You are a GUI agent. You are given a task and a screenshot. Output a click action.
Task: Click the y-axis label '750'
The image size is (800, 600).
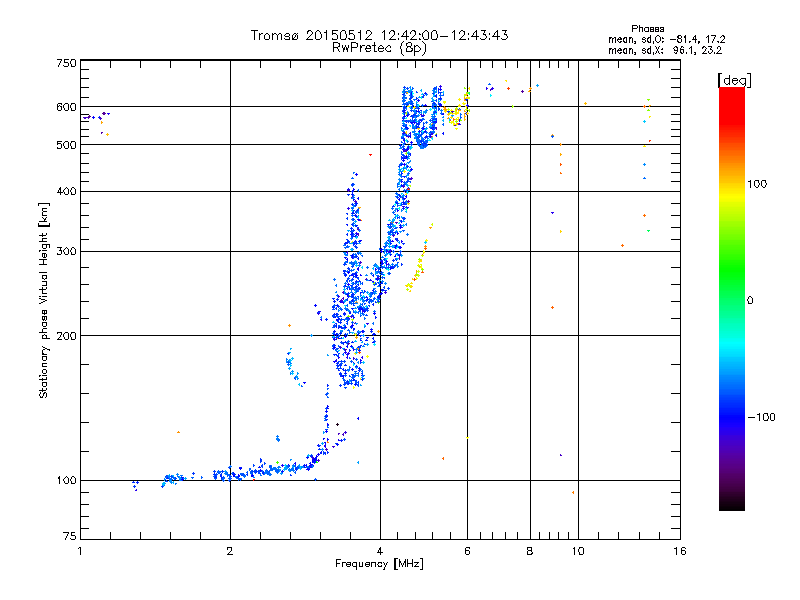coord(66,63)
